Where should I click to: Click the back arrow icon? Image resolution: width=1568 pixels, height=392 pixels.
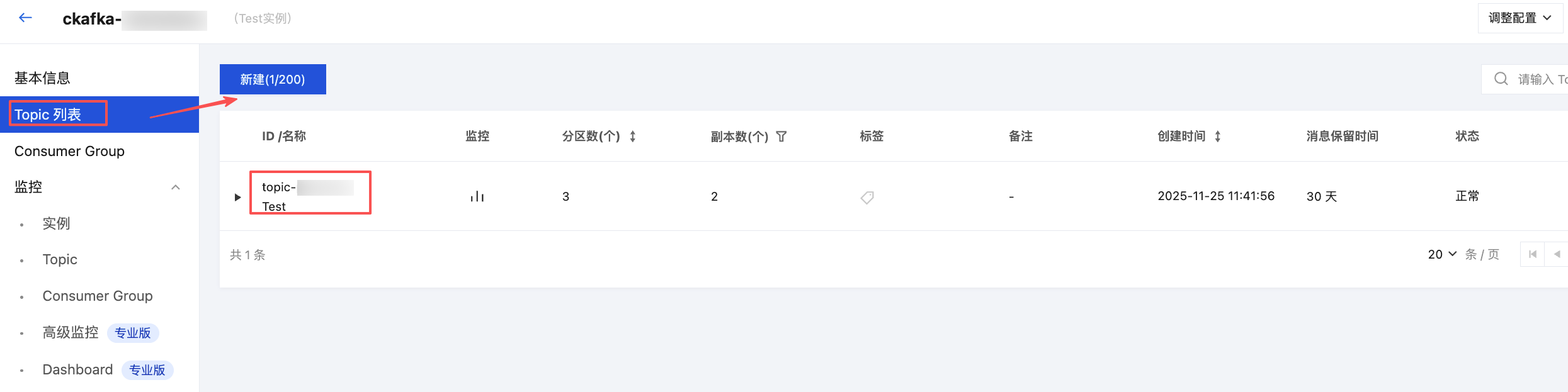pyautogui.click(x=25, y=18)
